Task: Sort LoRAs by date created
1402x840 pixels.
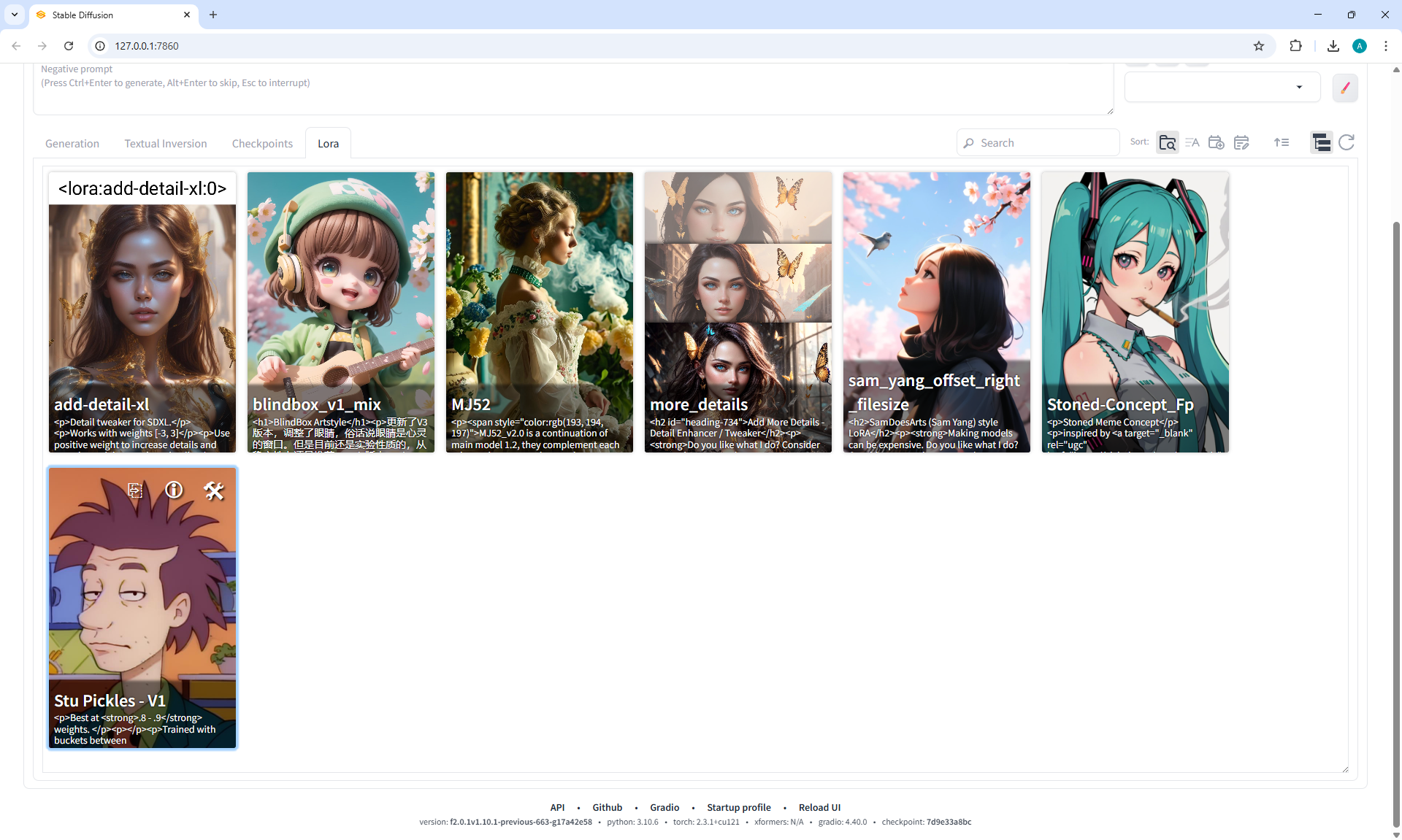Action: click(x=1216, y=143)
